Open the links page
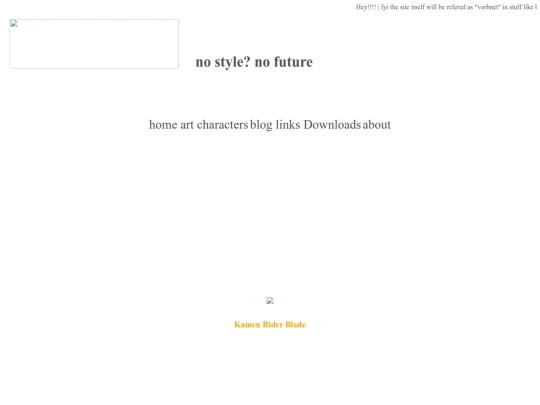 [288, 125]
